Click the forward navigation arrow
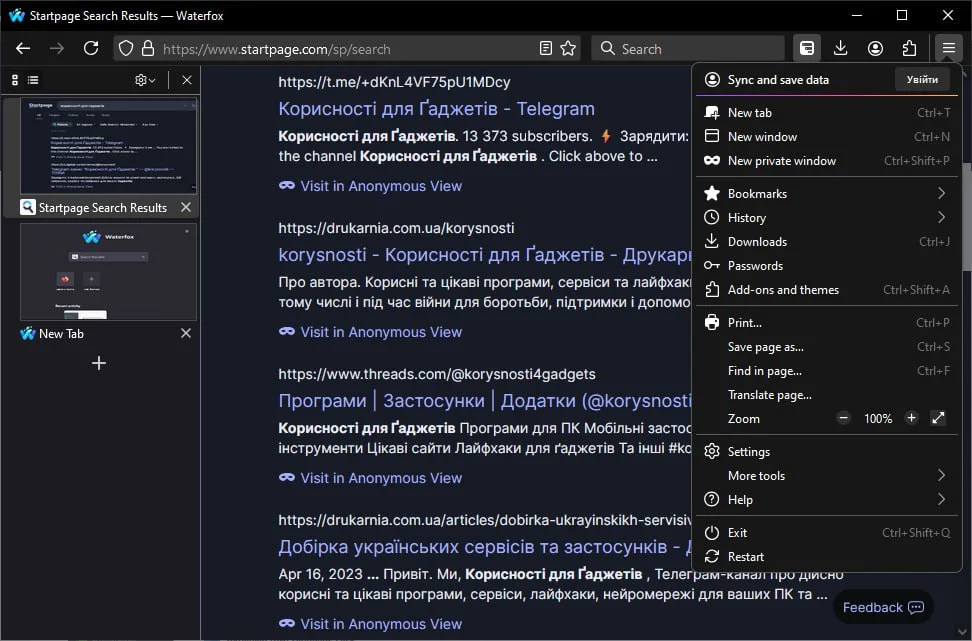Screen dimensions: 972x641 point(57,48)
